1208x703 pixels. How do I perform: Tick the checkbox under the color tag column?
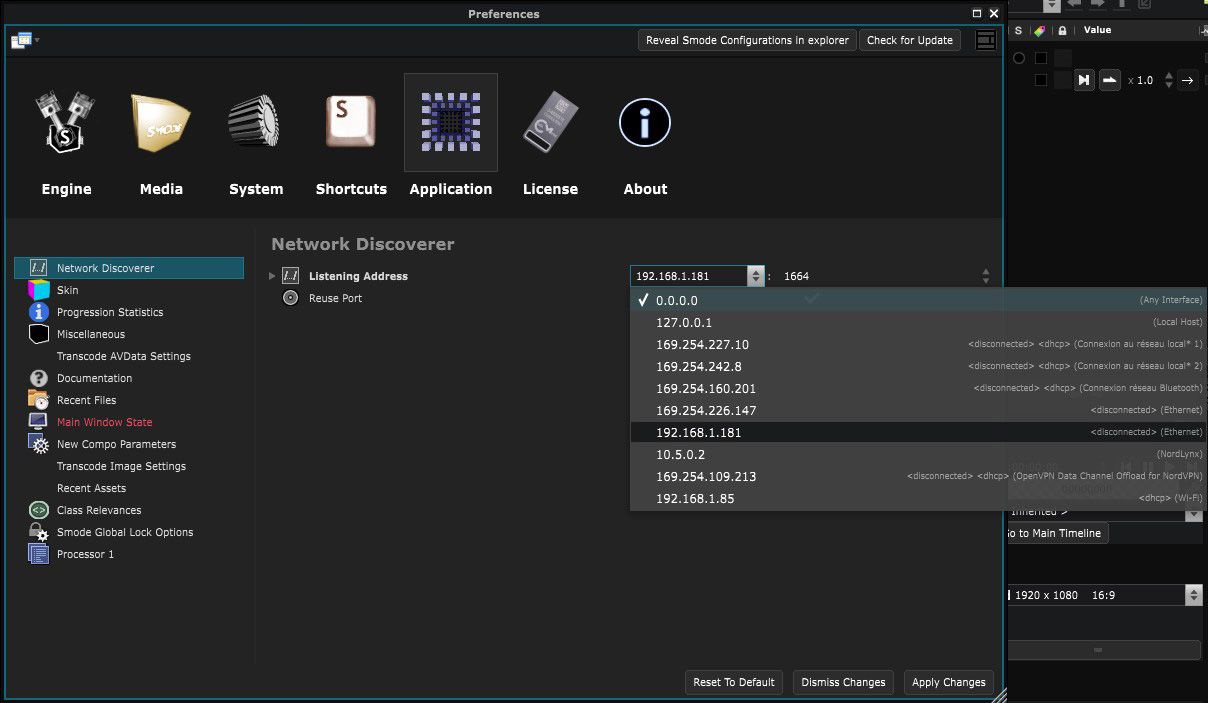pyautogui.click(x=1041, y=58)
